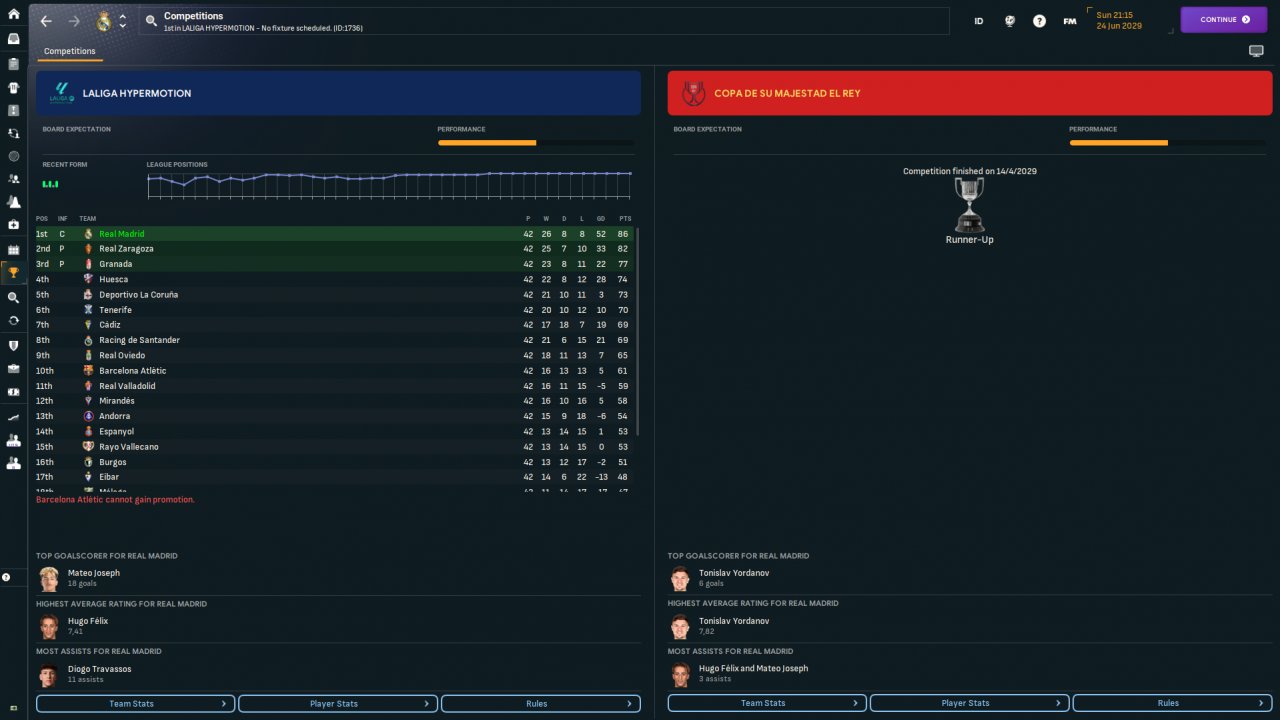Open LaLiga Team Stats button
Image resolution: width=1280 pixels, height=720 pixels.
tap(136, 703)
